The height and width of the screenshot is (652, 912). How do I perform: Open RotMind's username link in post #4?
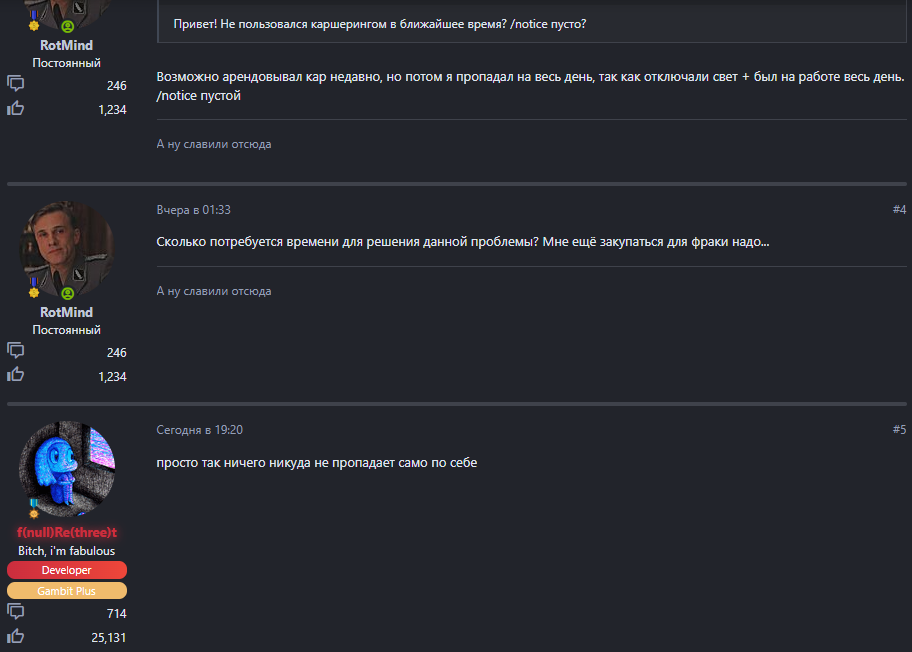click(67, 313)
